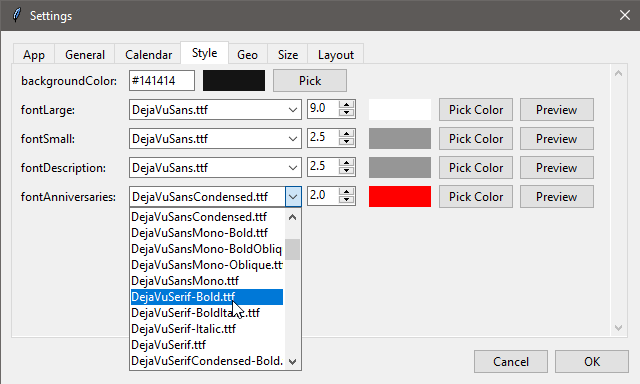Click Pick Color for fontSmall
Viewport: 640px width, 384px height.
[x=476, y=138]
